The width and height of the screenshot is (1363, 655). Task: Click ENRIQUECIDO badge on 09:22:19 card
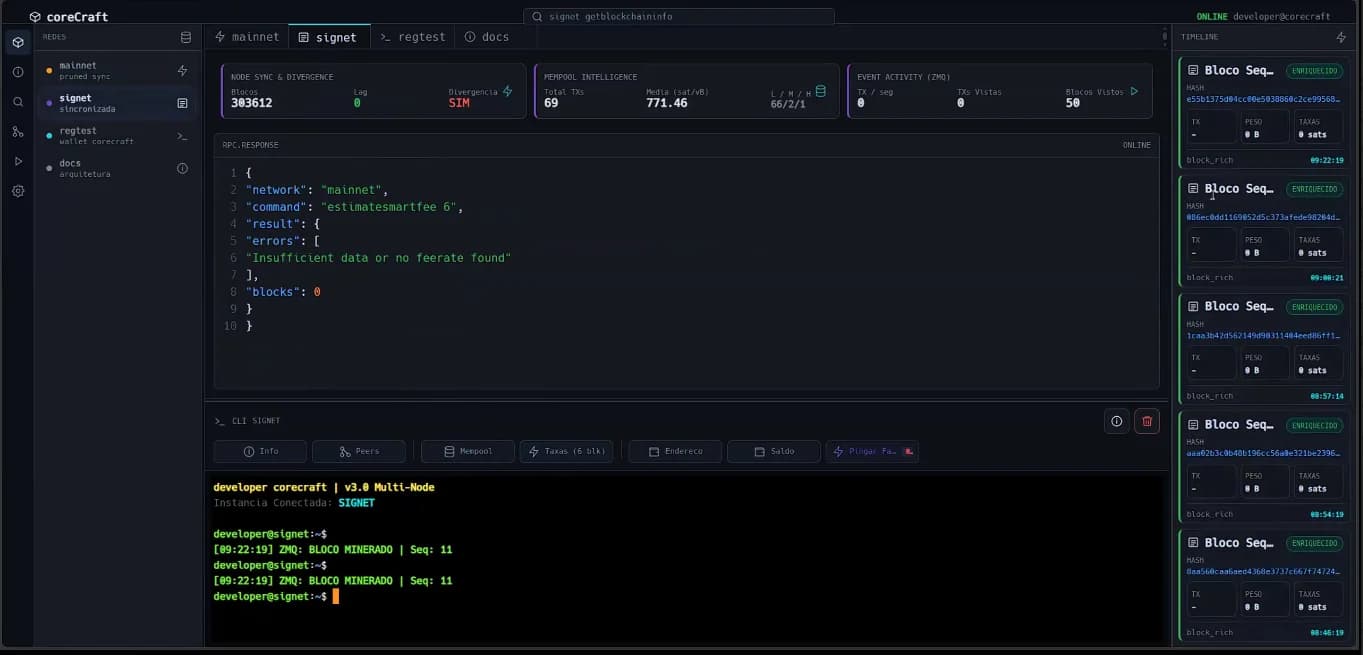[1314, 71]
